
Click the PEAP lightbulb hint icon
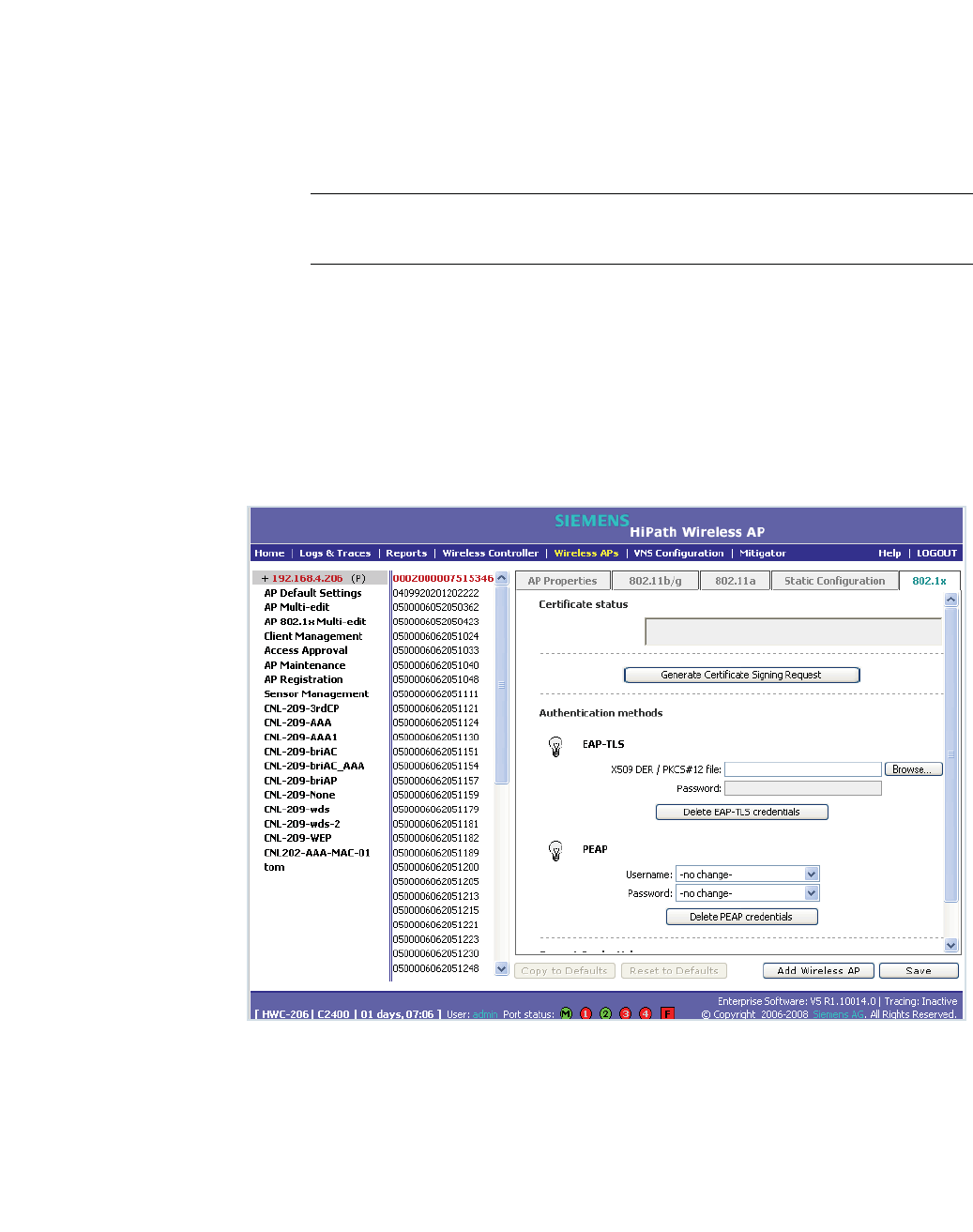coord(555,851)
